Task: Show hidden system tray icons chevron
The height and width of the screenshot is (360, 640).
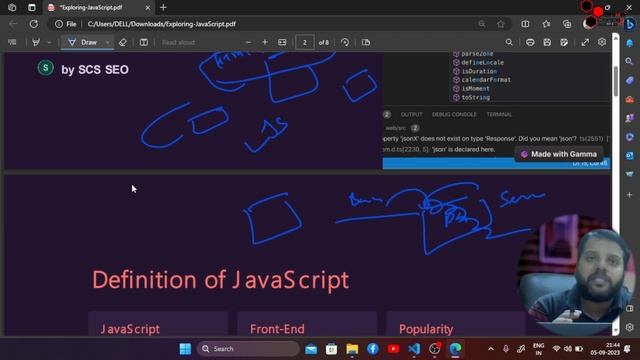Action: coord(491,349)
